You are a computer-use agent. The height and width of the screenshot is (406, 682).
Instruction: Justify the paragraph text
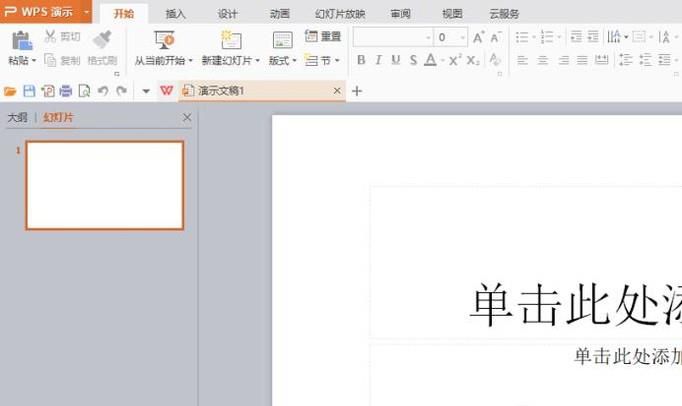pos(582,60)
